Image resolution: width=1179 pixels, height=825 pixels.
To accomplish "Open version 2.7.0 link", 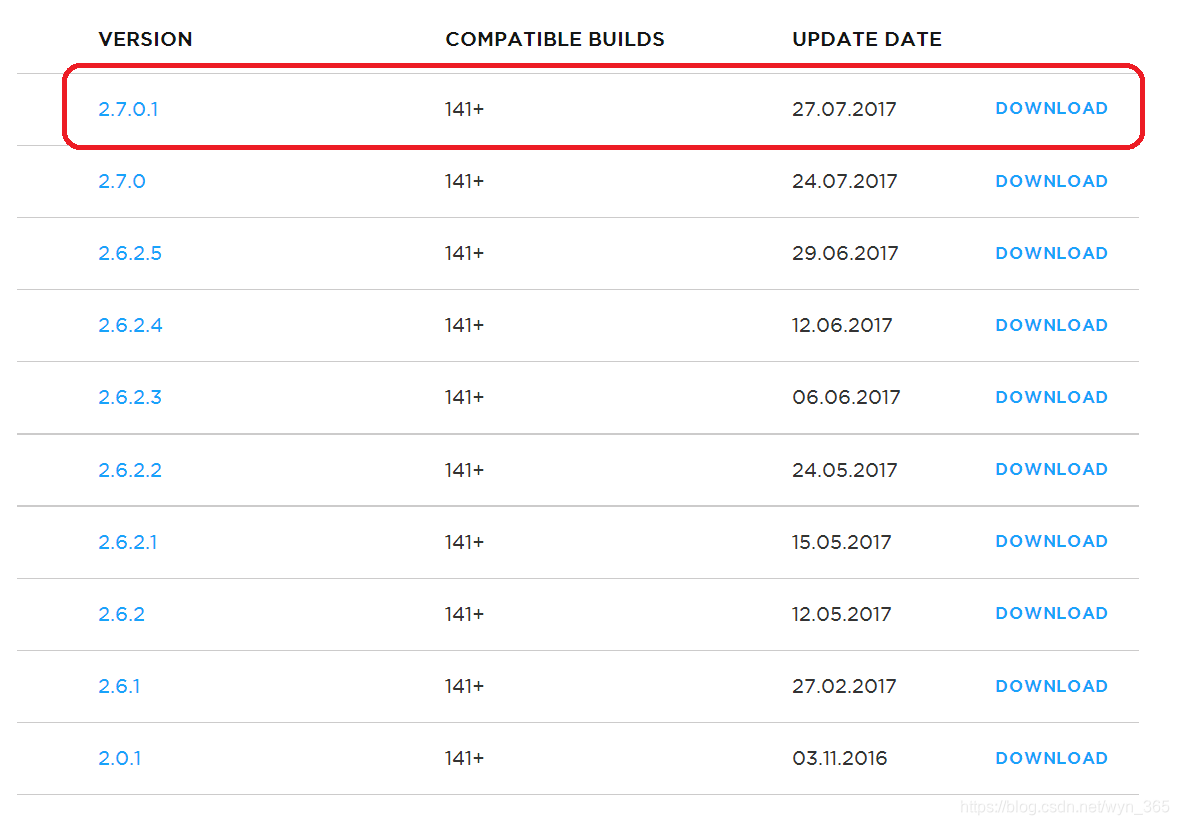I will pos(122,181).
